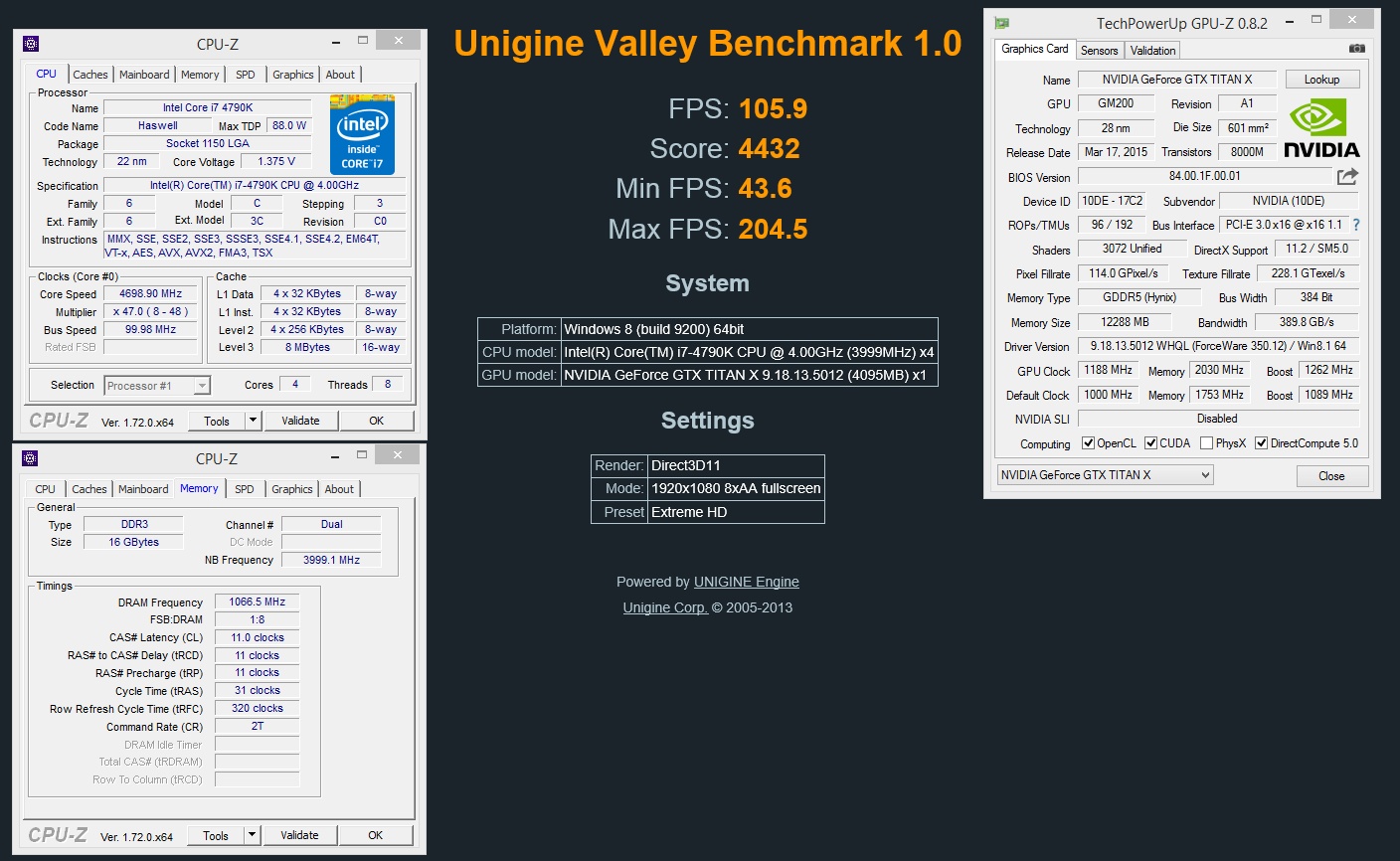
Task: Expand Tools dropdown arrow in Memory tab window
Action: coord(252,835)
